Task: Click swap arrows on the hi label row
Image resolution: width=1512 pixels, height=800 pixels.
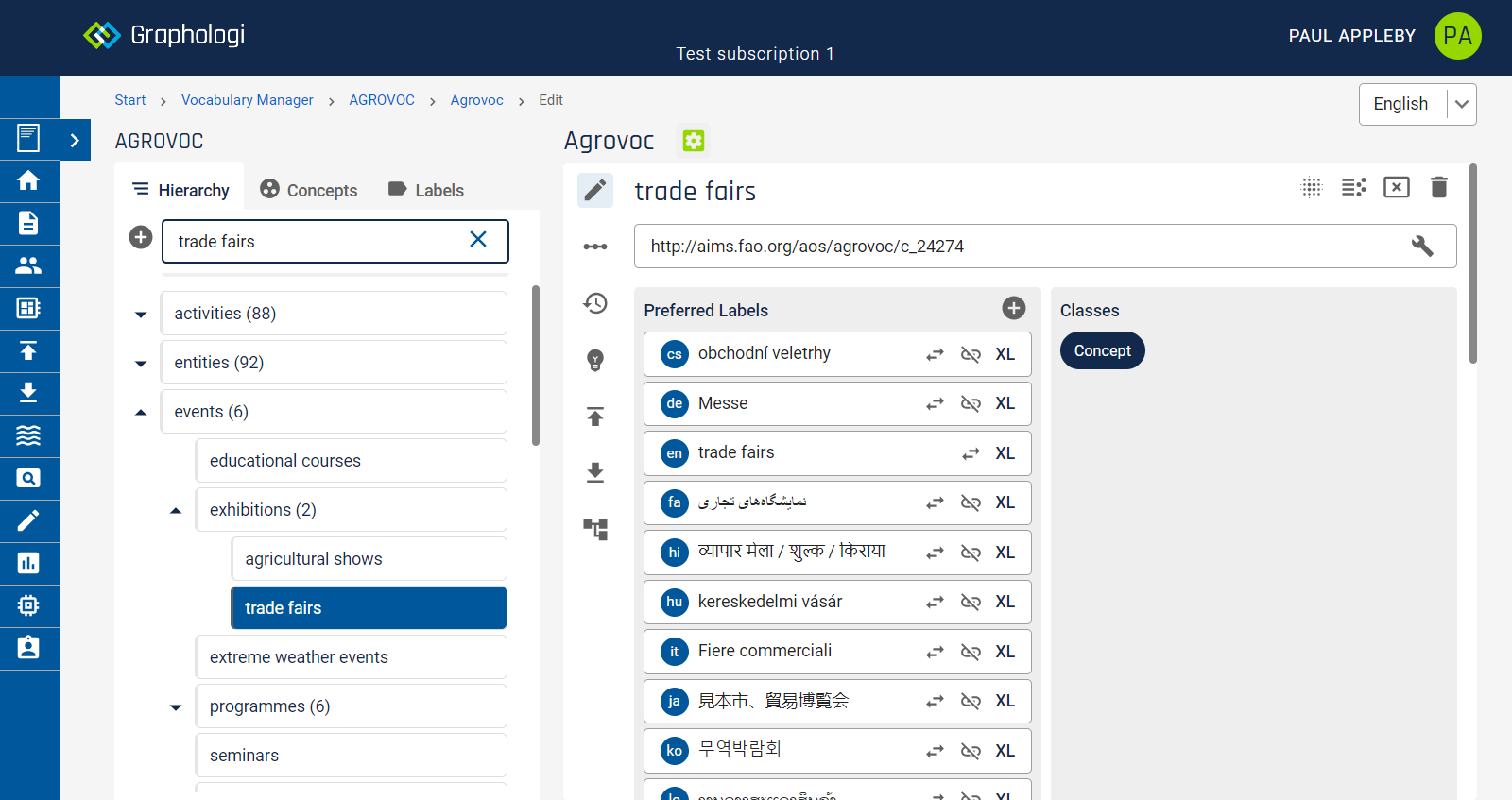Action: click(x=935, y=553)
